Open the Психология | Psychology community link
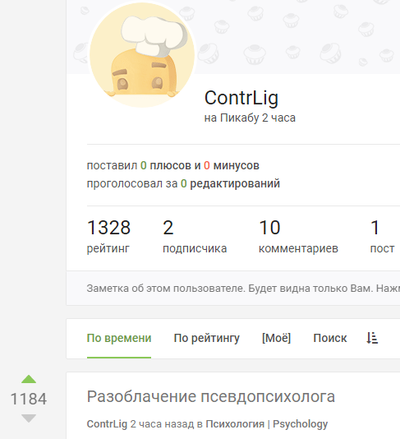Image resolution: width=400 pixels, height=439 pixels. (267, 424)
